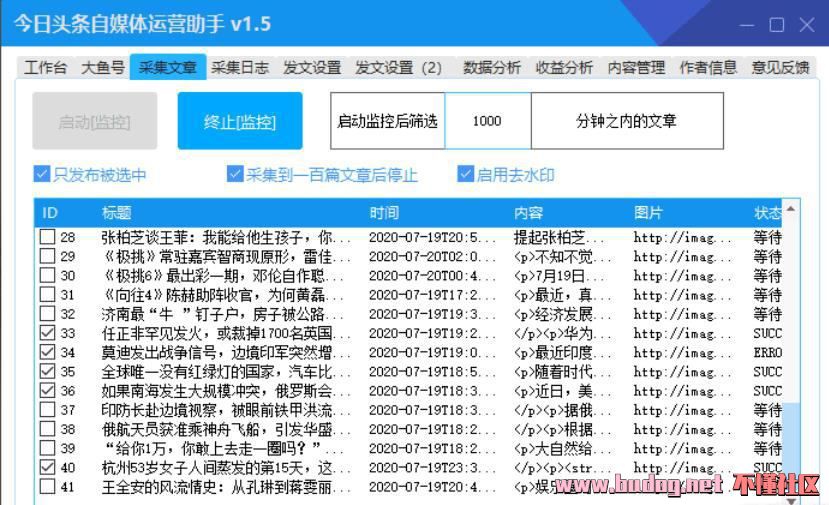Click the 内容 column header
The height and width of the screenshot is (505, 829).
point(528,213)
